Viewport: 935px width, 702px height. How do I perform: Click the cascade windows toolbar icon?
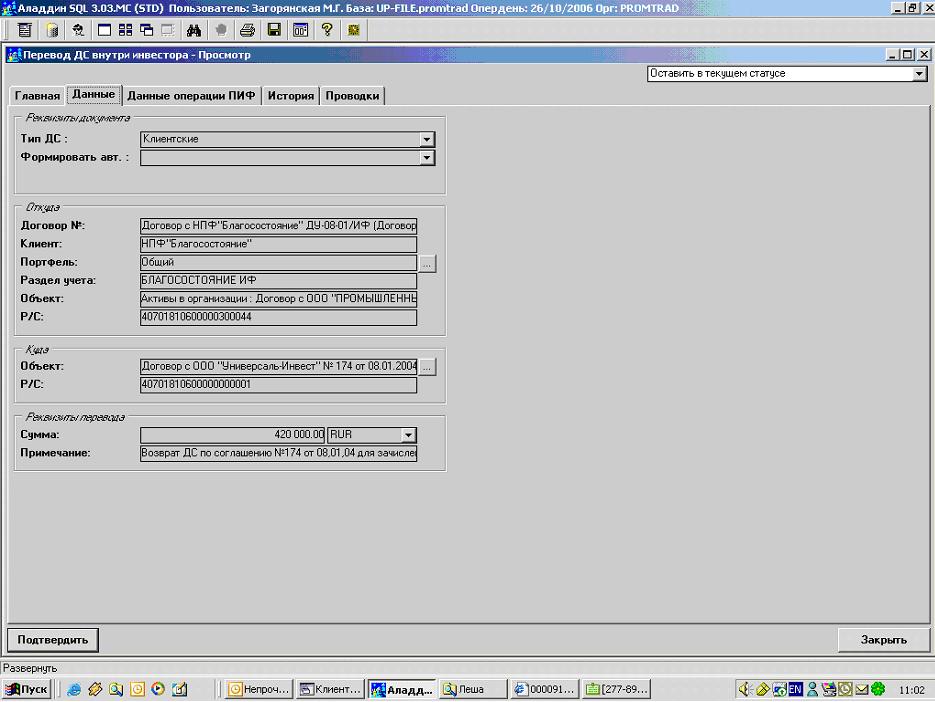147,30
